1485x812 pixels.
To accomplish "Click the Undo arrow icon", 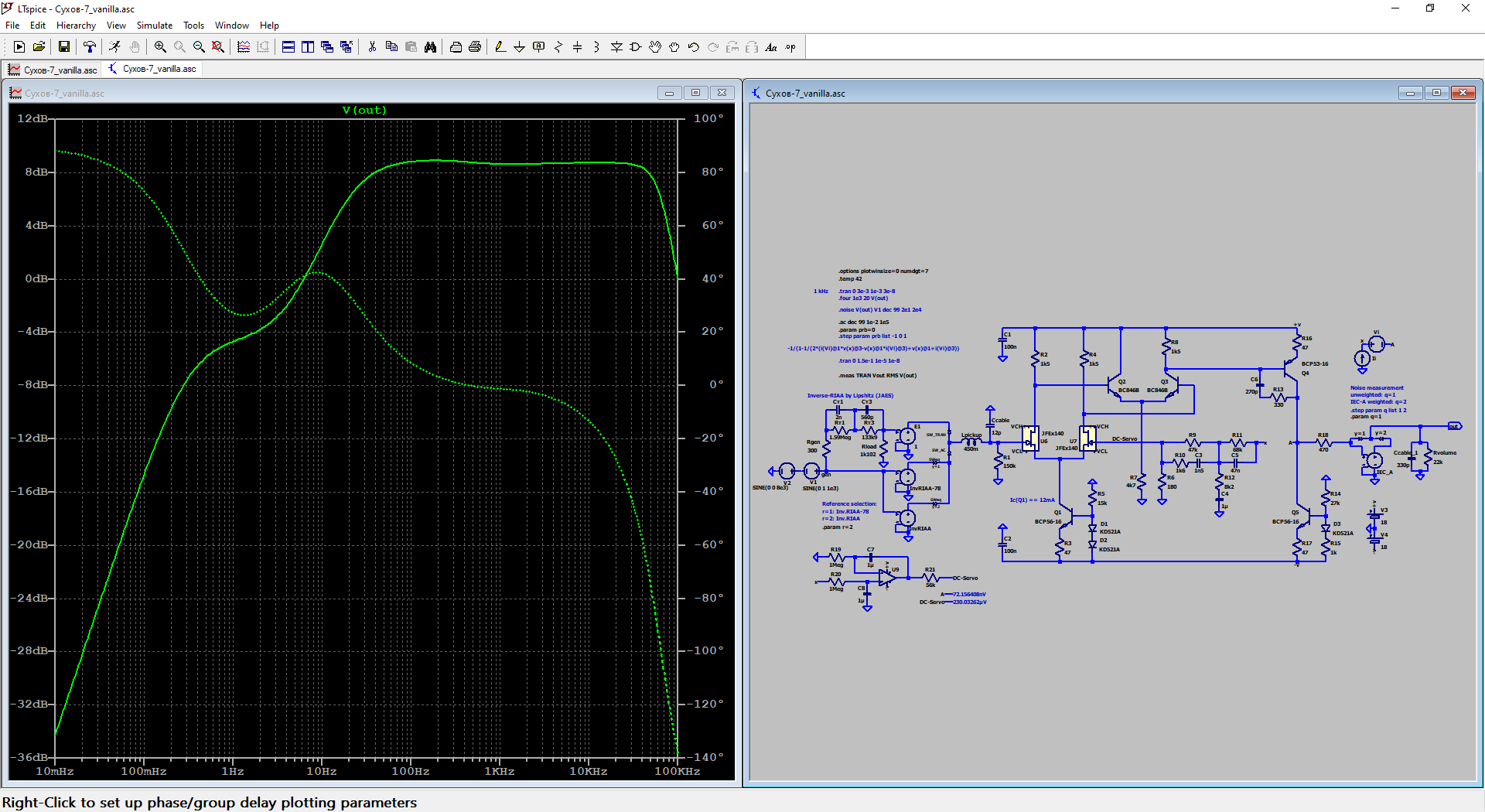I will point(693,47).
